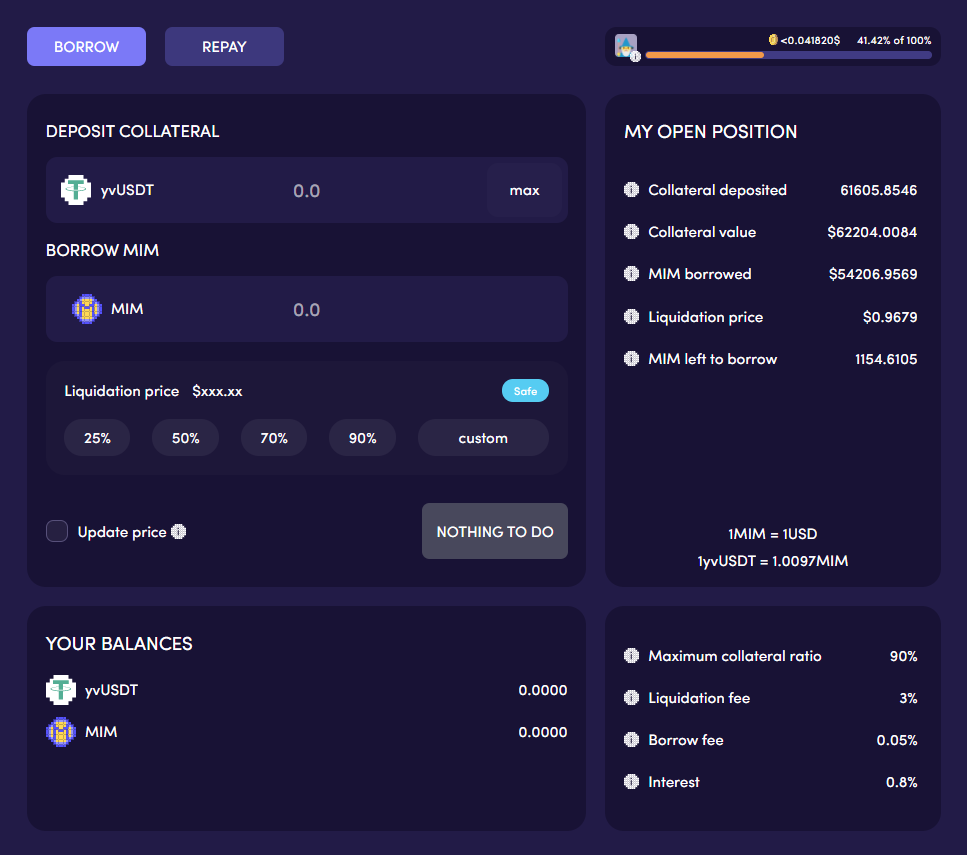This screenshot has height=855, width=967.
Task: Select the 25% collateral ratio option
Action: tap(97, 438)
